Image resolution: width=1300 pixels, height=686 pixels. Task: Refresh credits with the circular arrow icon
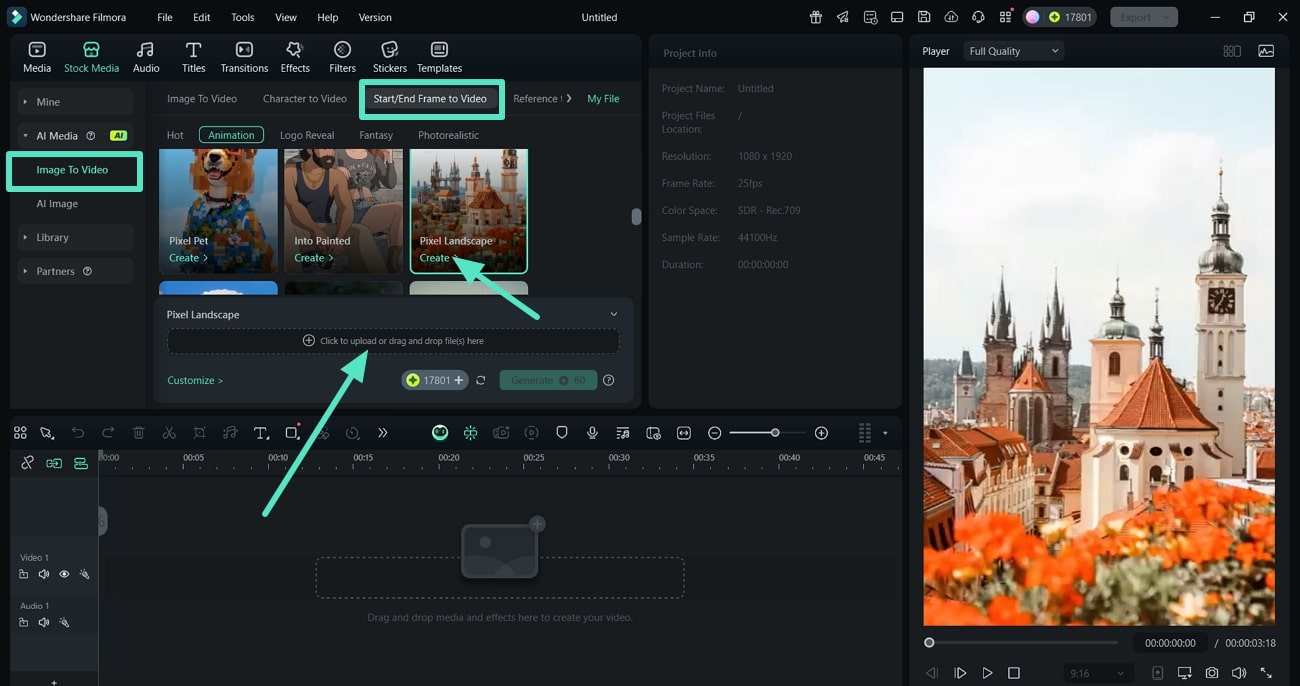pos(481,381)
